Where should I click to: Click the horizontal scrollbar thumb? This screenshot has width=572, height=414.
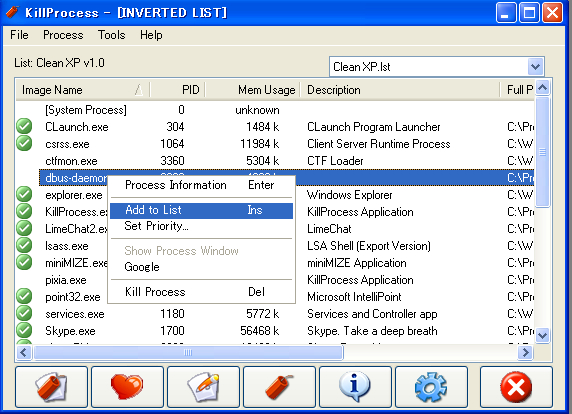(x=188, y=352)
